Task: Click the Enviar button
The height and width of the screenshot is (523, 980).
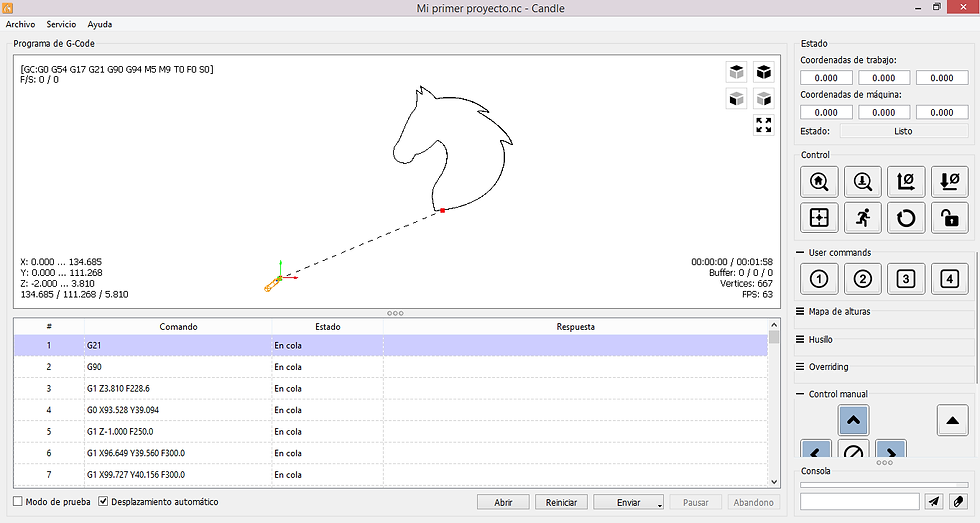Action: [x=628, y=502]
